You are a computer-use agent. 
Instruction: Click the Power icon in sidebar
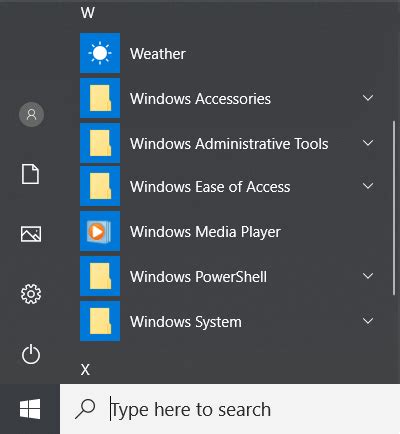point(31,354)
